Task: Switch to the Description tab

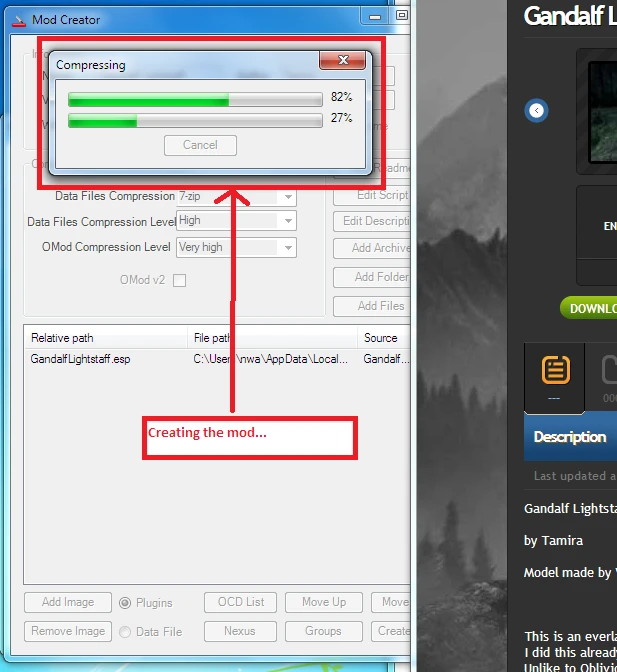Action: coord(570,437)
